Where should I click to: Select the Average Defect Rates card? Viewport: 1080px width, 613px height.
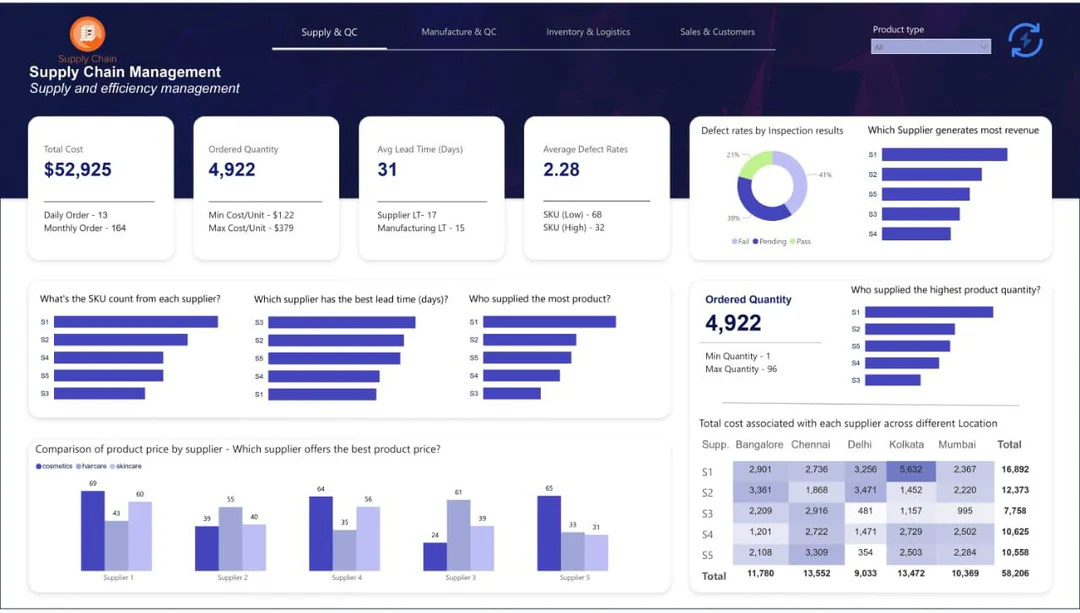pos(596,188)
